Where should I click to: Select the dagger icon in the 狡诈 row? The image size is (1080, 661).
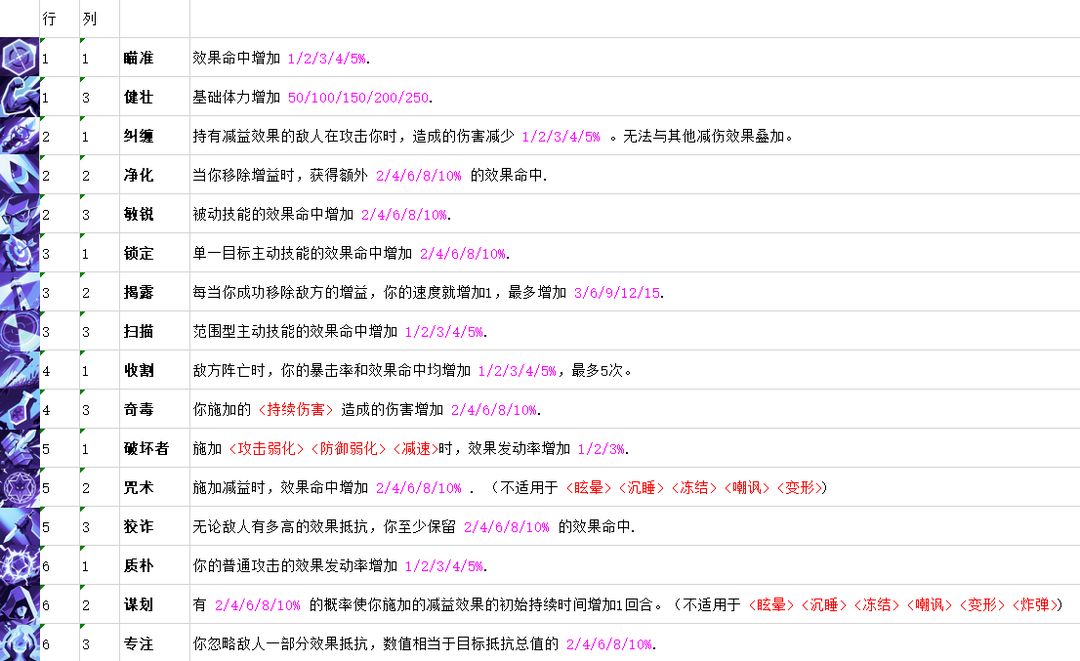pyautogui.click(x=19, y=527)
